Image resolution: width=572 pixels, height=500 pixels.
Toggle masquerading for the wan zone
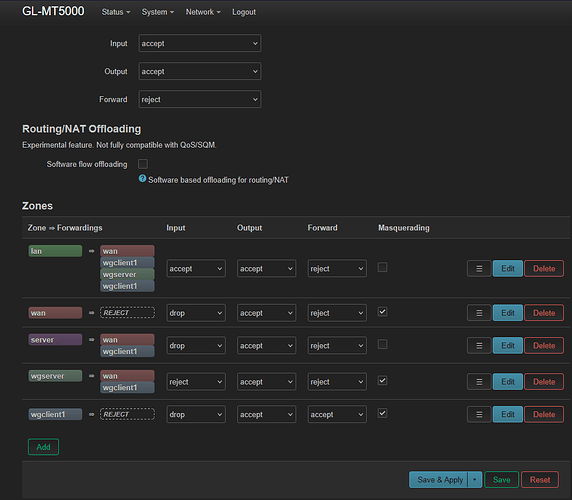[x=382, y=312]
